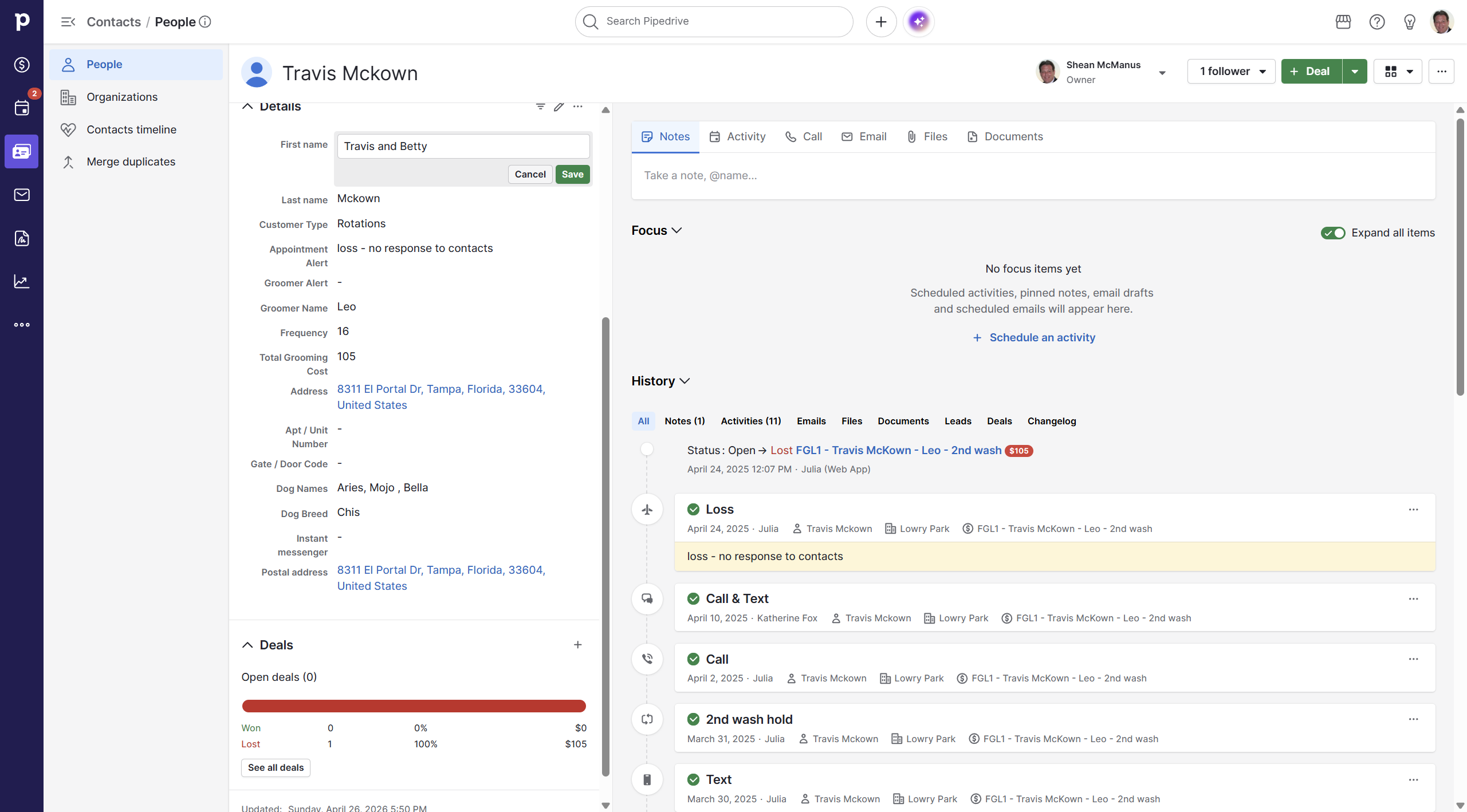Click the red lost deals progress bar

click(414, 705)
